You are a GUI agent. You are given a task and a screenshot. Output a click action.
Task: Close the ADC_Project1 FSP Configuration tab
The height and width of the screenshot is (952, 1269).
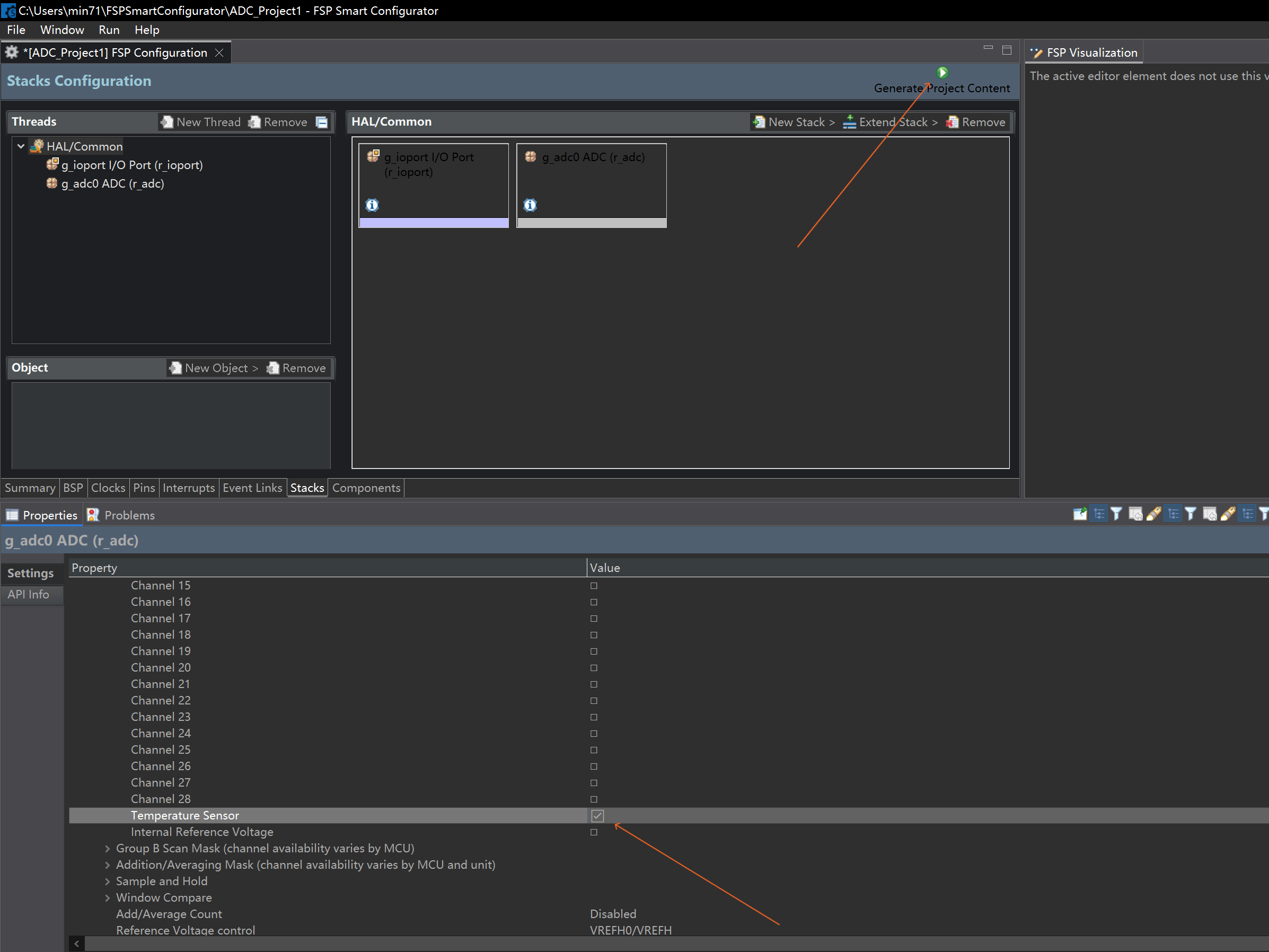coord(219,53)
